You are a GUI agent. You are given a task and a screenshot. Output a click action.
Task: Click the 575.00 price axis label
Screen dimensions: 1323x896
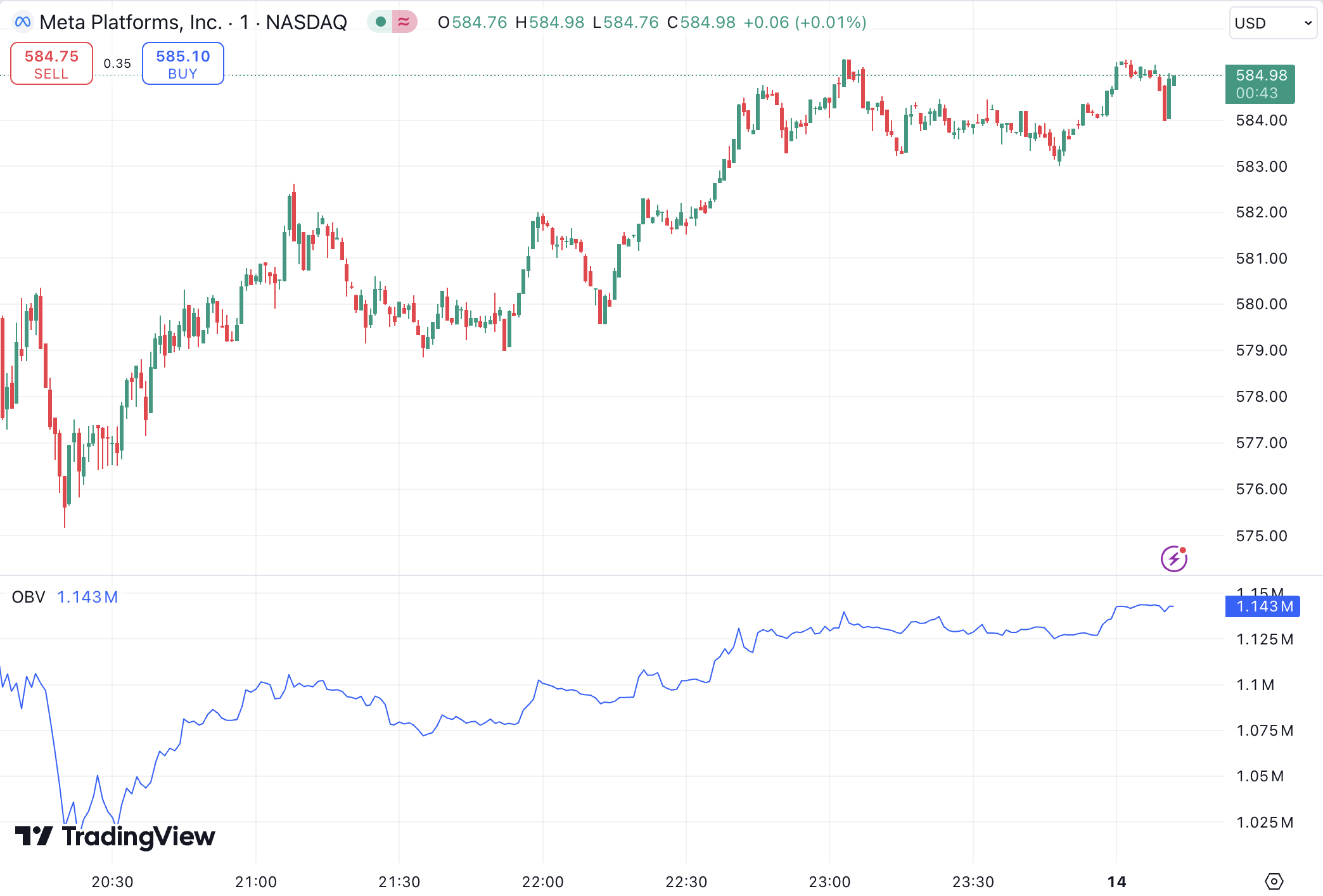tap(1262, 536)
